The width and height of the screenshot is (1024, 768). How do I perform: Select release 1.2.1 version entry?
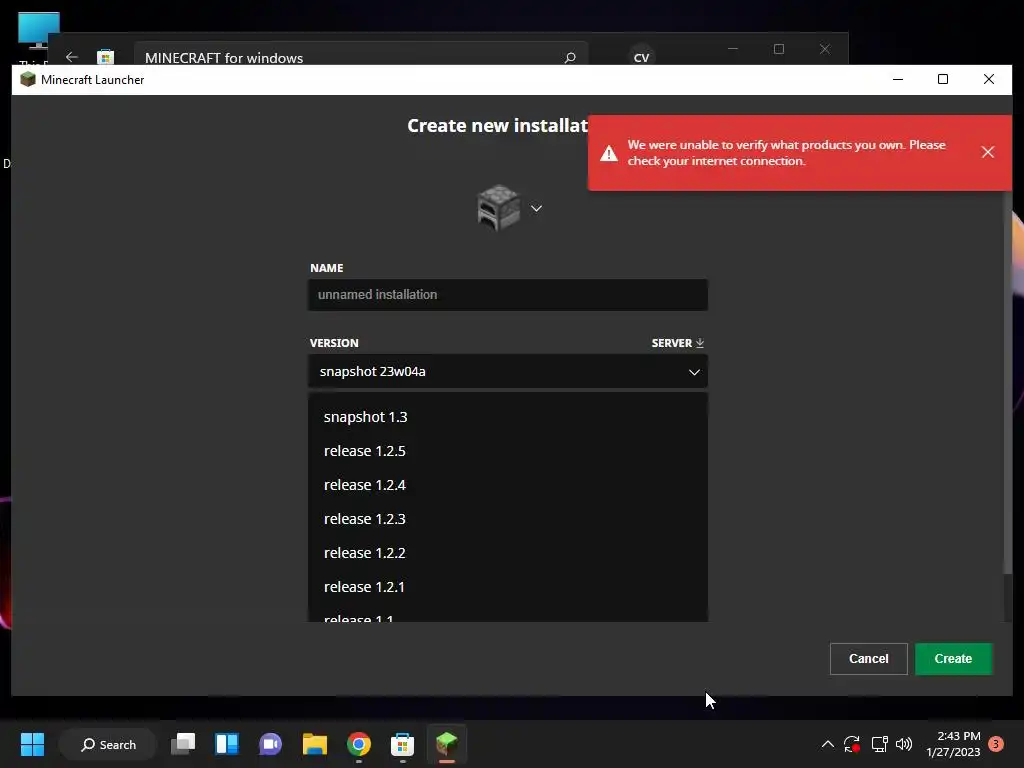pos(507,586)
